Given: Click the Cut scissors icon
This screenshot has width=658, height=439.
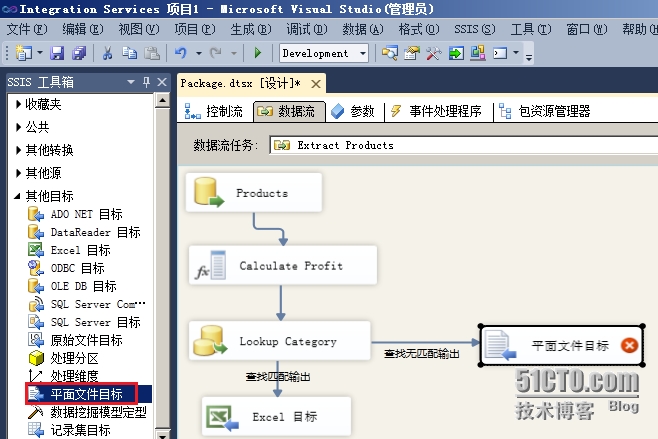Looking at the screenshot, I should 107,53.
